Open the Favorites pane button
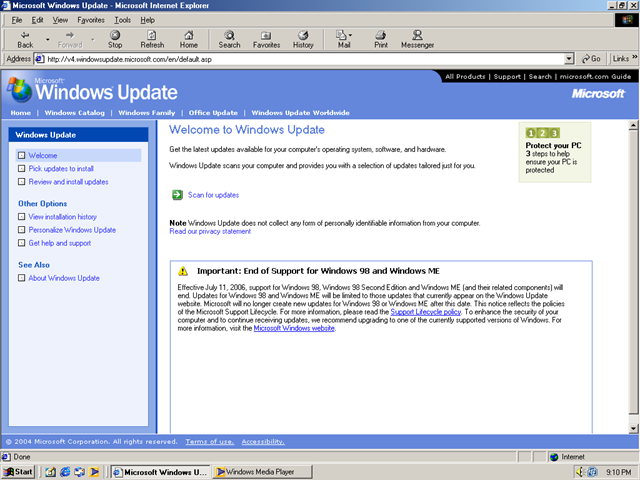Viewport: 640px width, 480px height. click(x=266, y=40)
